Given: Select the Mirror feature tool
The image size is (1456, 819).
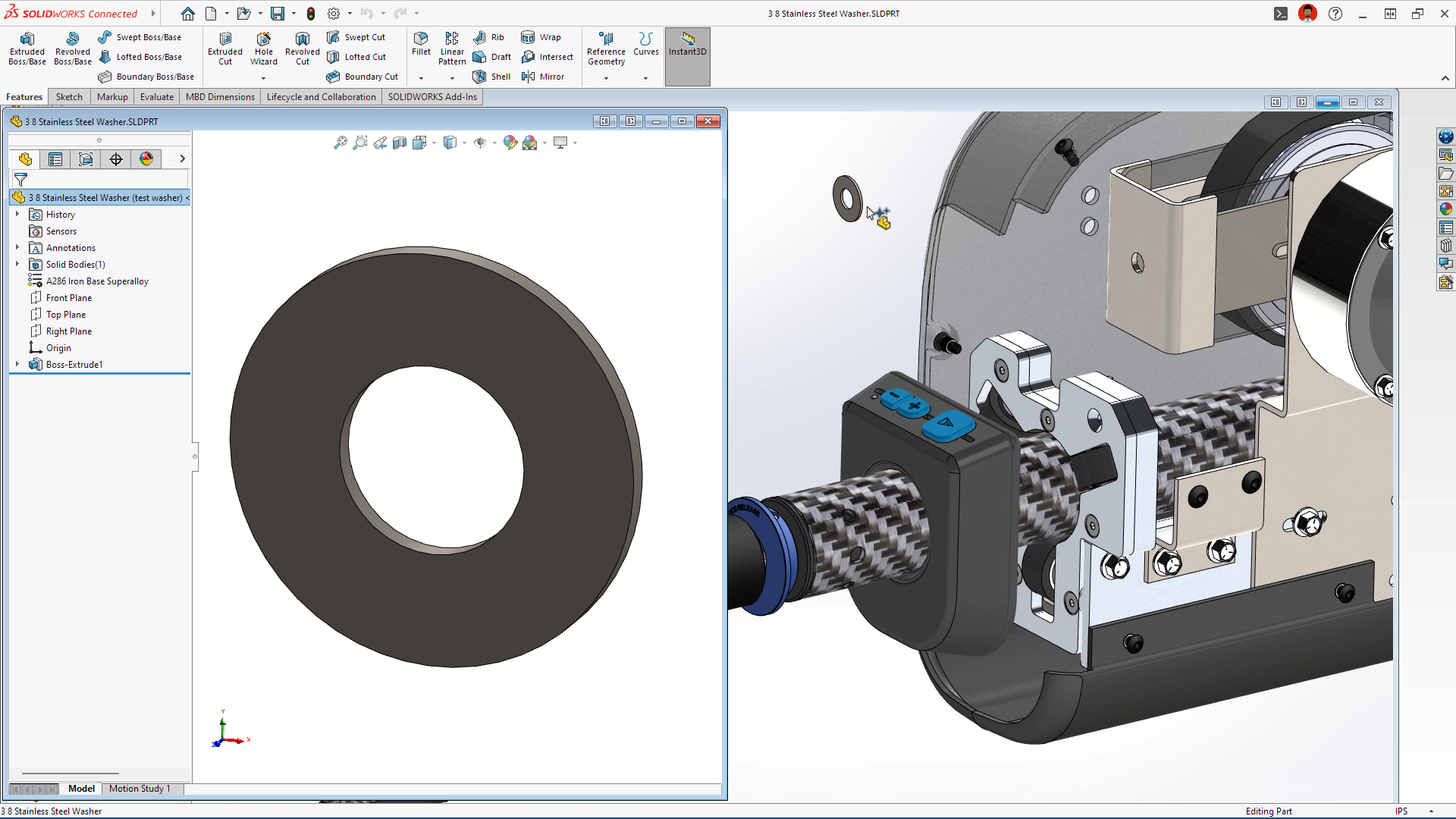Looking at the screenshot, I should click(x=544, y=76).
